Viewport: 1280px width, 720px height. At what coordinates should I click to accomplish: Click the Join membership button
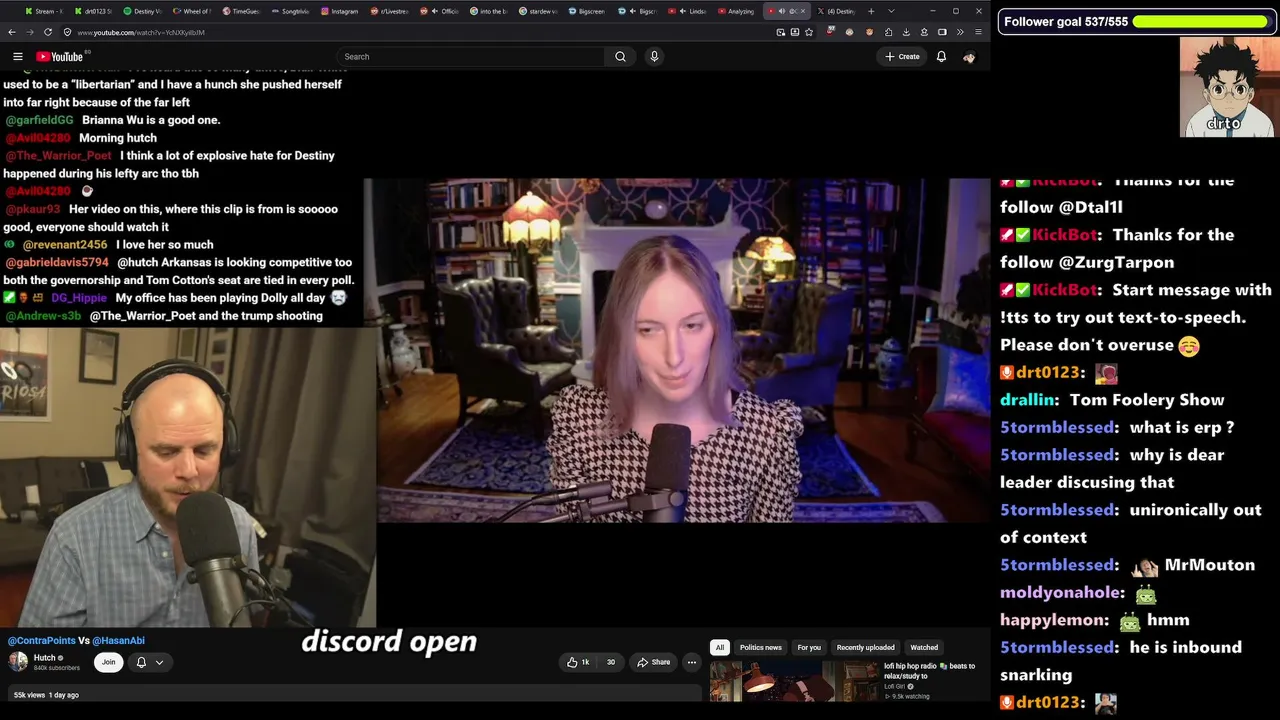pos(108,662)
